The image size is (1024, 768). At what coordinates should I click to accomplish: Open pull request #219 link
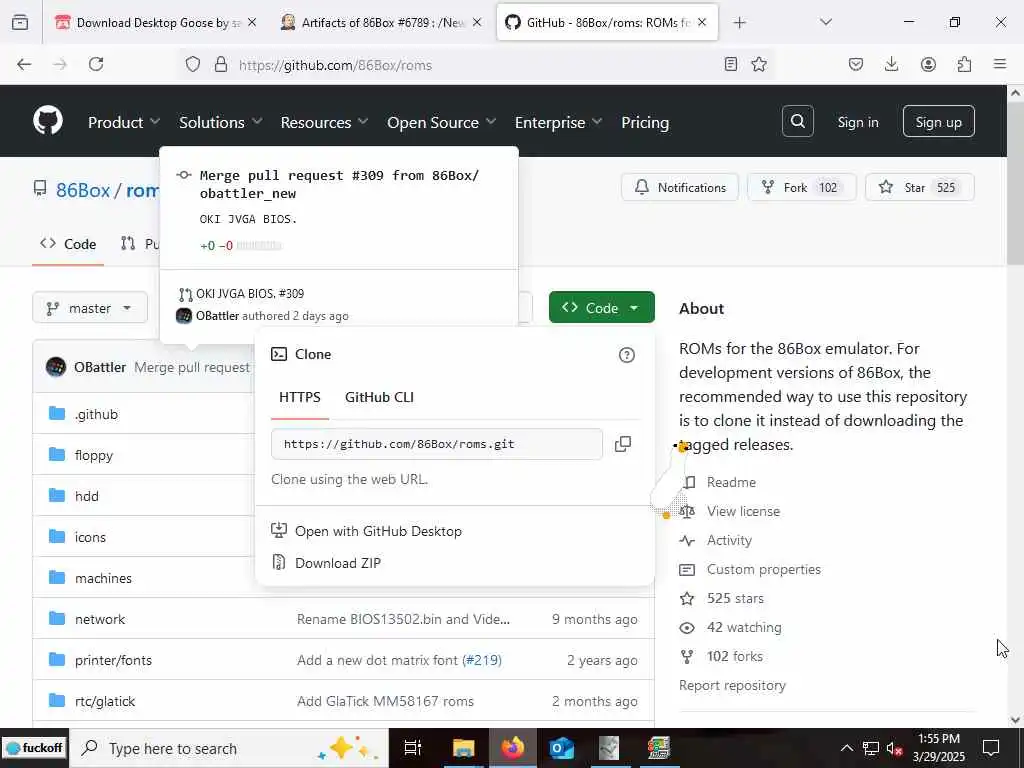pos(482,660)
